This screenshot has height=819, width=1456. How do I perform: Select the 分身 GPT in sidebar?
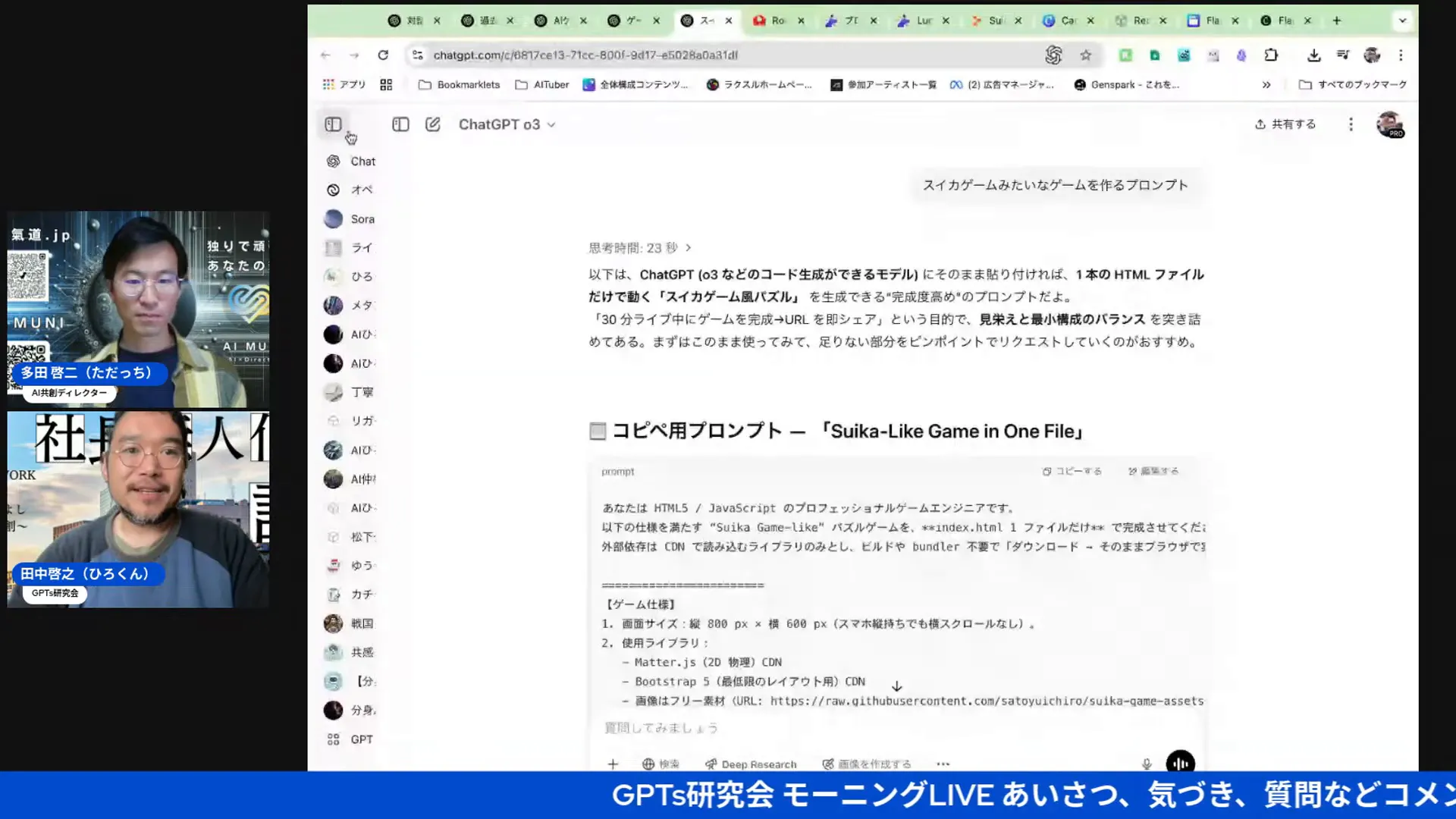[x=350, y=711]
